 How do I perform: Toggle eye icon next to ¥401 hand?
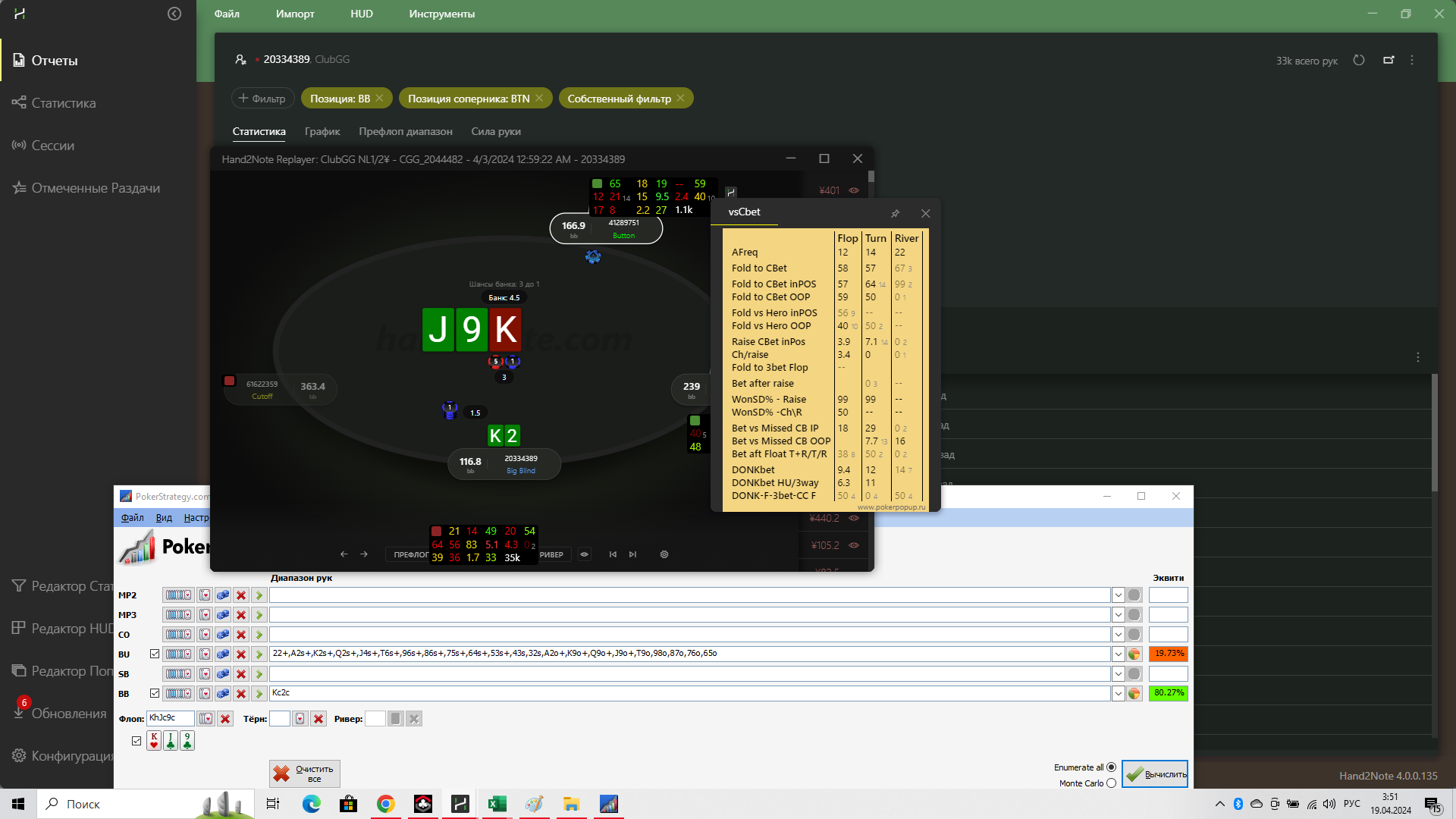click(x=854, y=190)
